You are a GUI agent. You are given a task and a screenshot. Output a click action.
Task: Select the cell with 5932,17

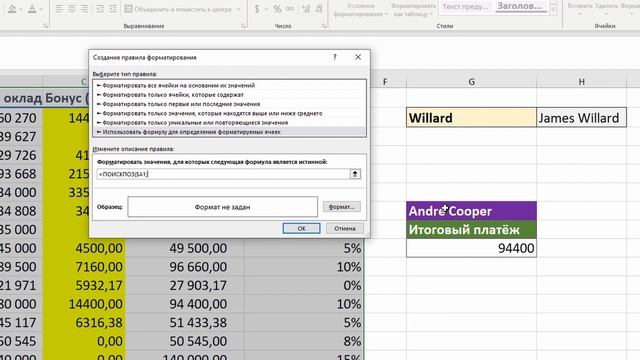pyautogui.click(x=84, y=285)
